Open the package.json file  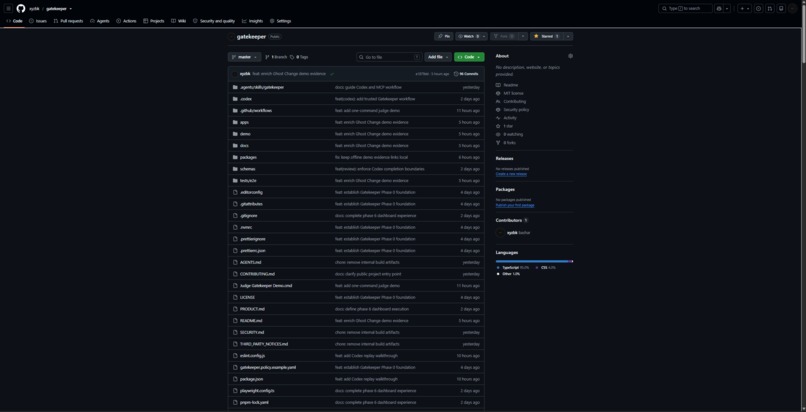point(251,379)
